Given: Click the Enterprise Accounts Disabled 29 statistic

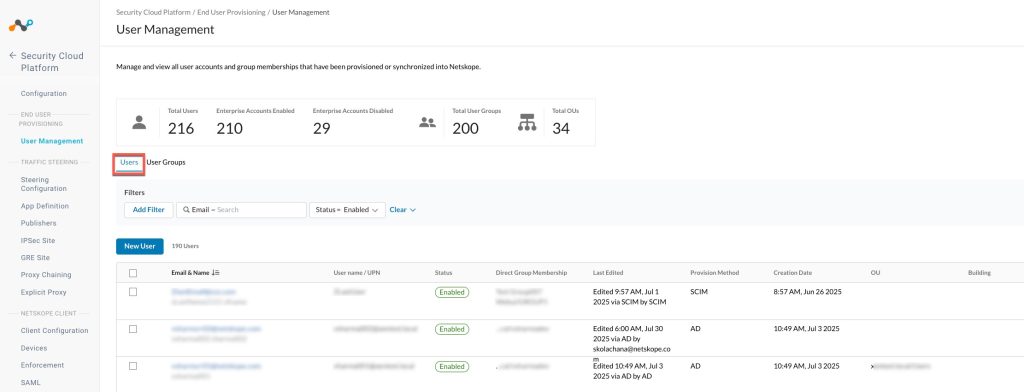Looking at the screenshot, I should pyautogui.click(x=353, y=122).
